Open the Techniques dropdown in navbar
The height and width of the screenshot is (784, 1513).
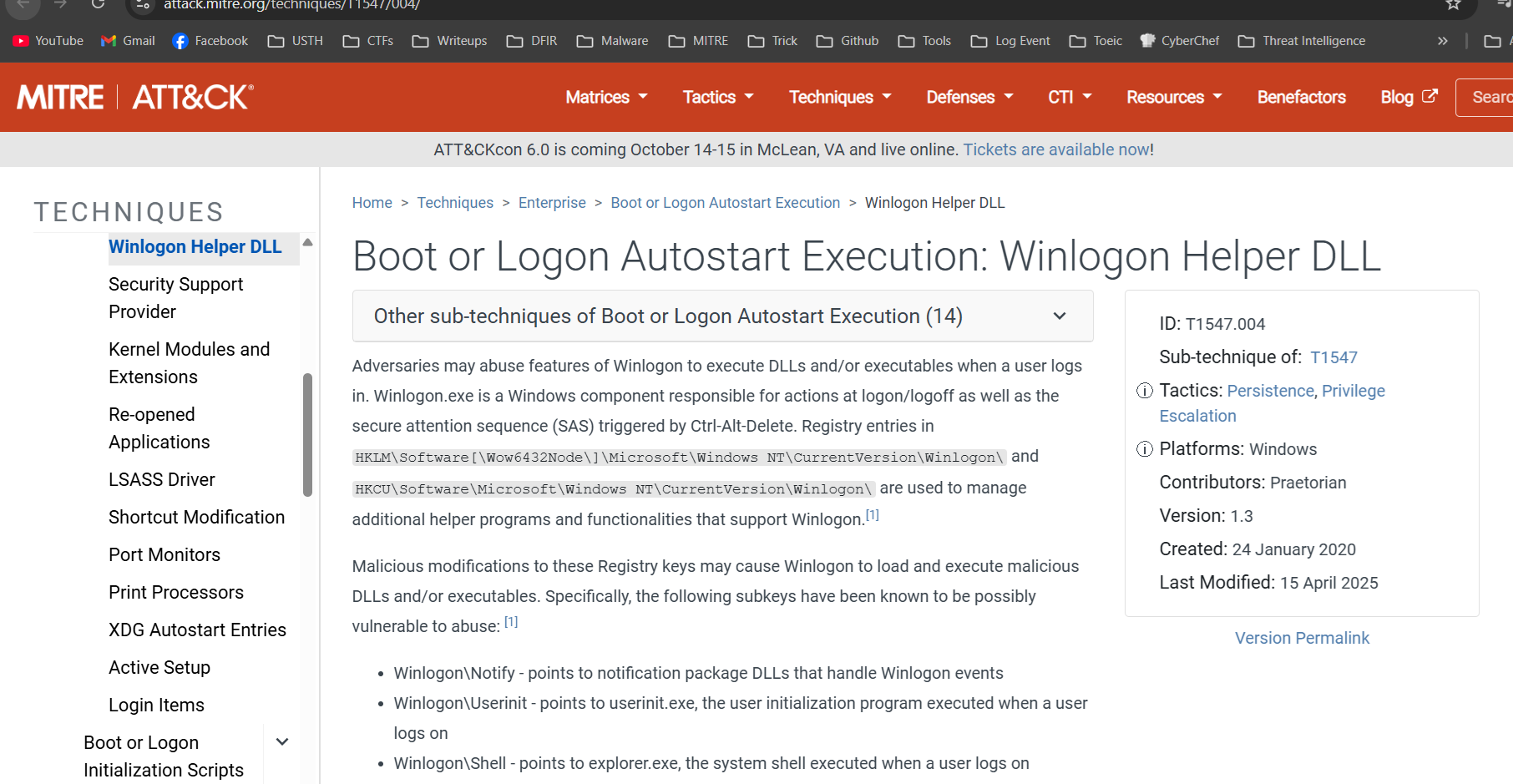[840, 97]
